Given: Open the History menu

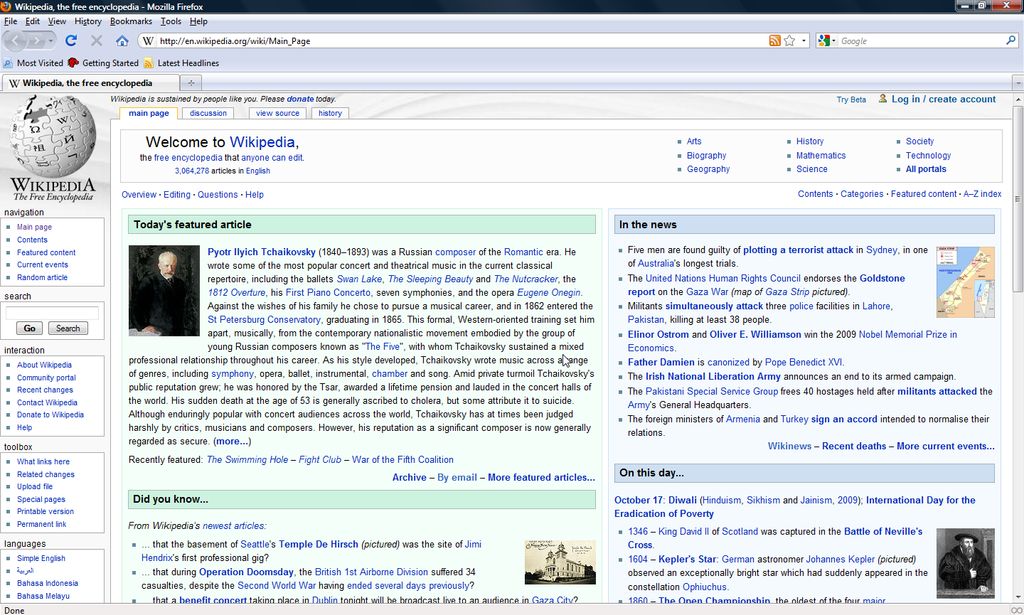Looking at the screenshot, I should [88, 21].
